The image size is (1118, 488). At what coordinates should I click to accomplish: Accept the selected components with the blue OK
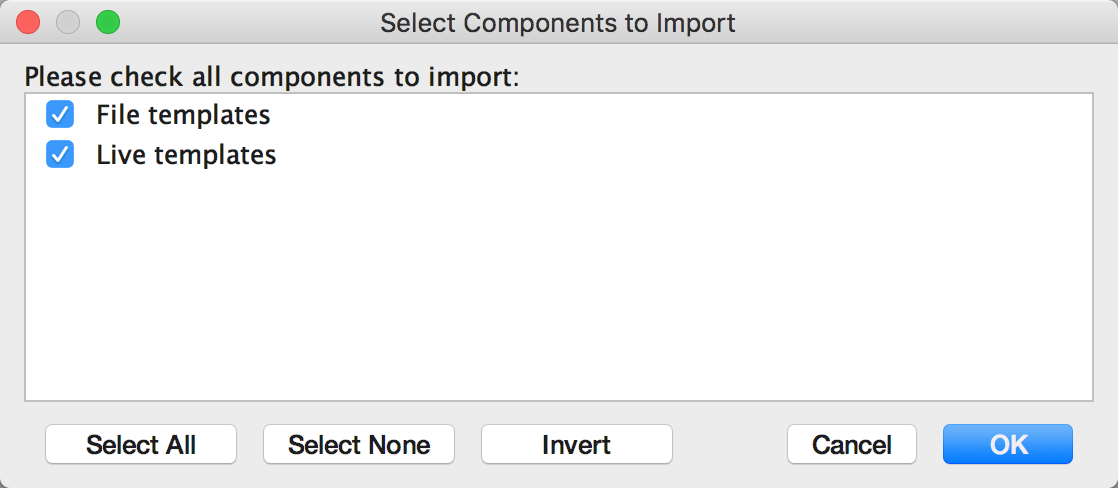(x=1008, y=444)
